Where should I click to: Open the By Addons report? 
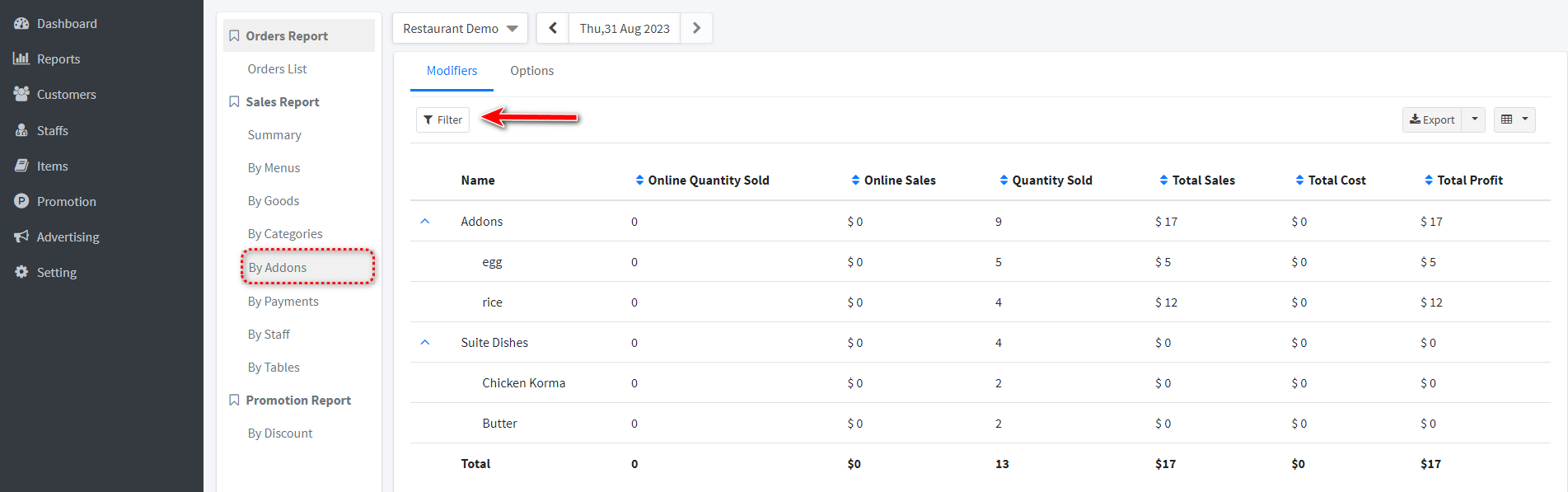(307, 267)
